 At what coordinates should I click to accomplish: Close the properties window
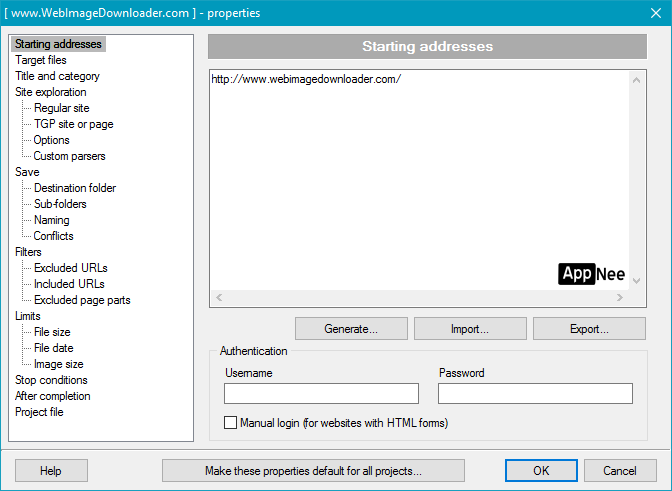tap(656, 13)
